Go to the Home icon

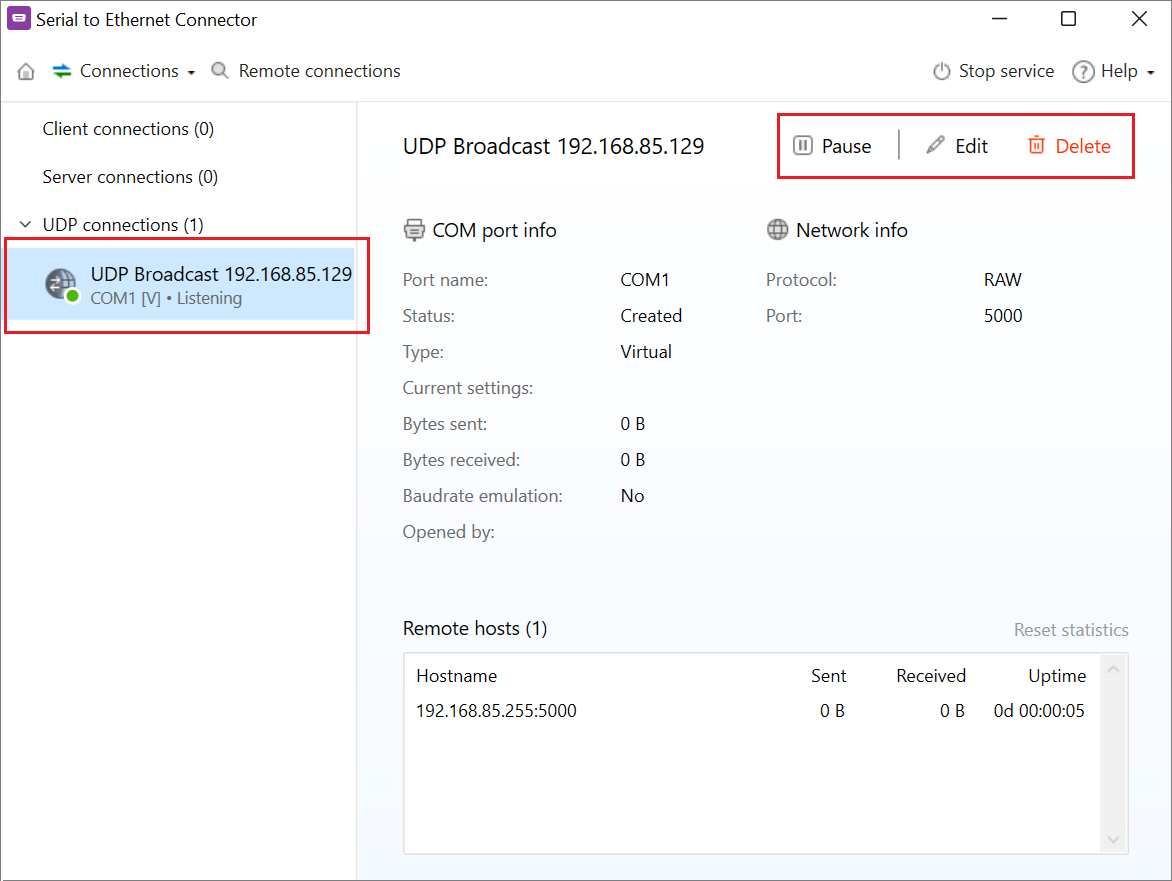[x=26, y=72]
